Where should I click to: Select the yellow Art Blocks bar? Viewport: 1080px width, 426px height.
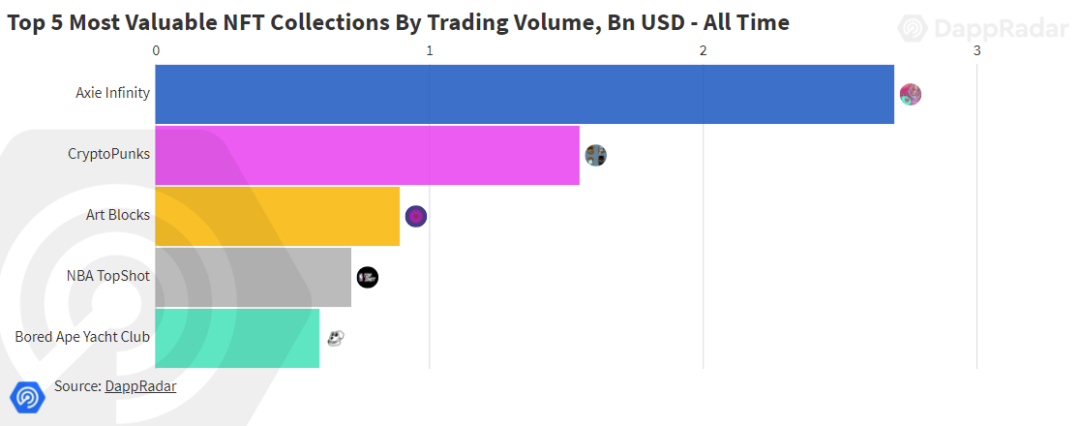tap(278, 216)
